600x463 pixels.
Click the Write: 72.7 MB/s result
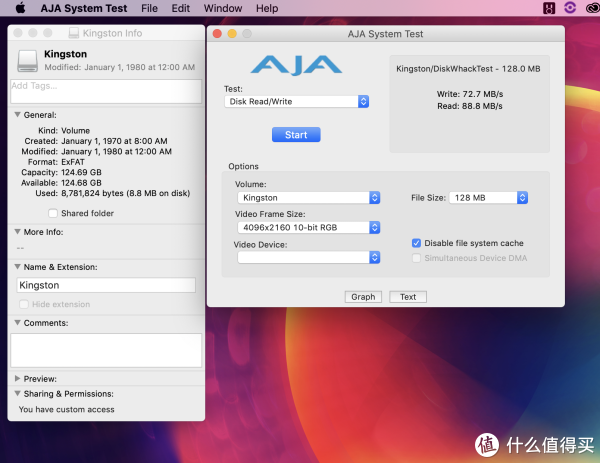click(x=470, y=94)
